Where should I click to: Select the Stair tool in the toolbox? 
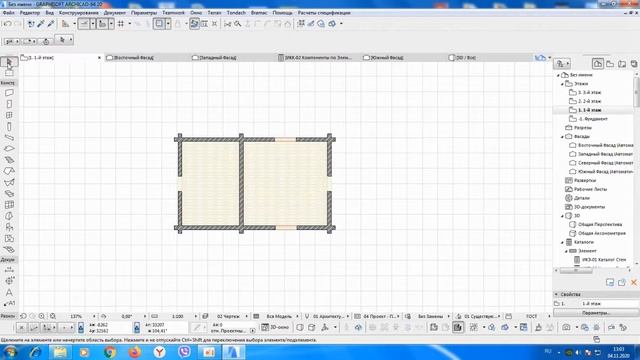(9, 160)
